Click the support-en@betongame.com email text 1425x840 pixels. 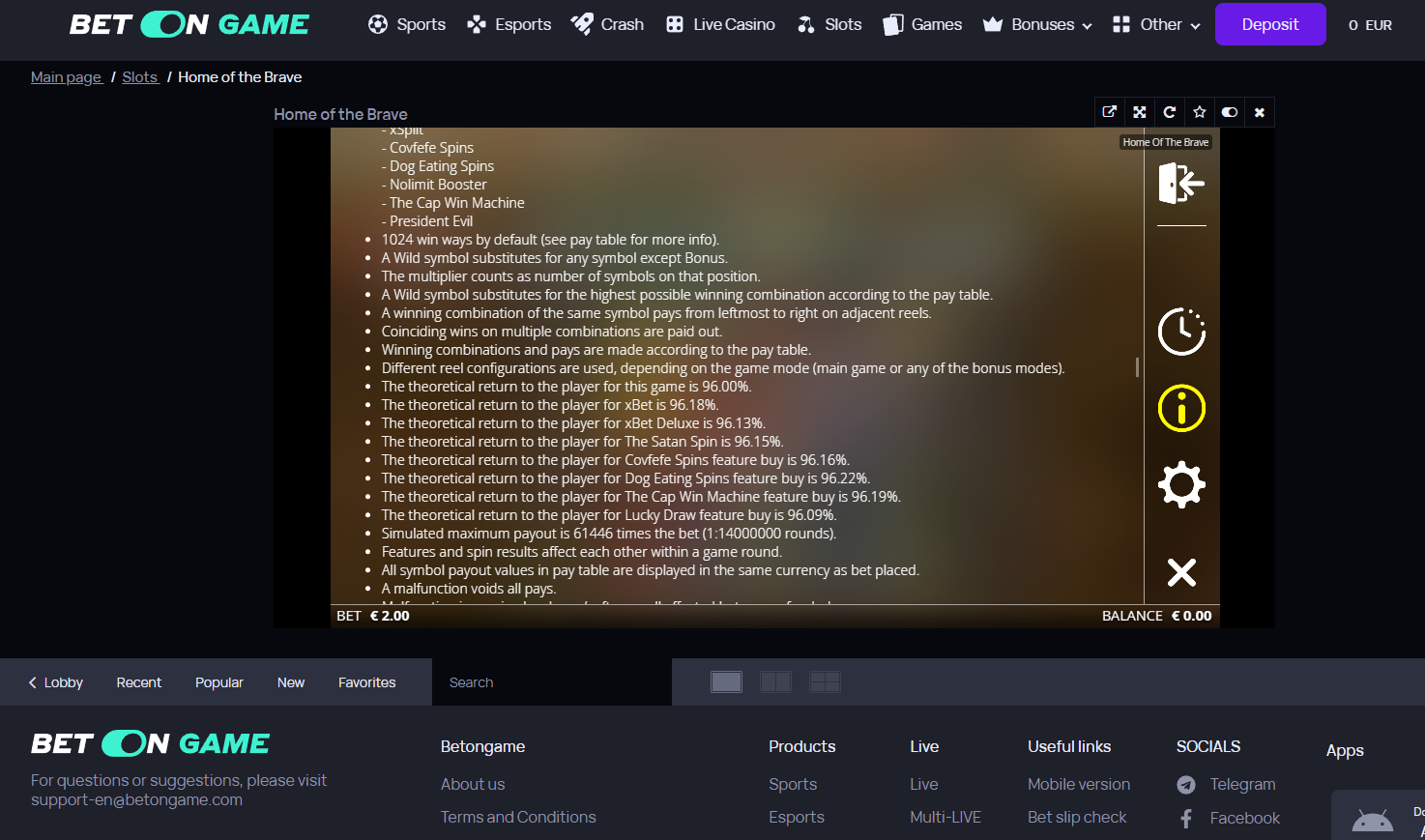point(136,799)
